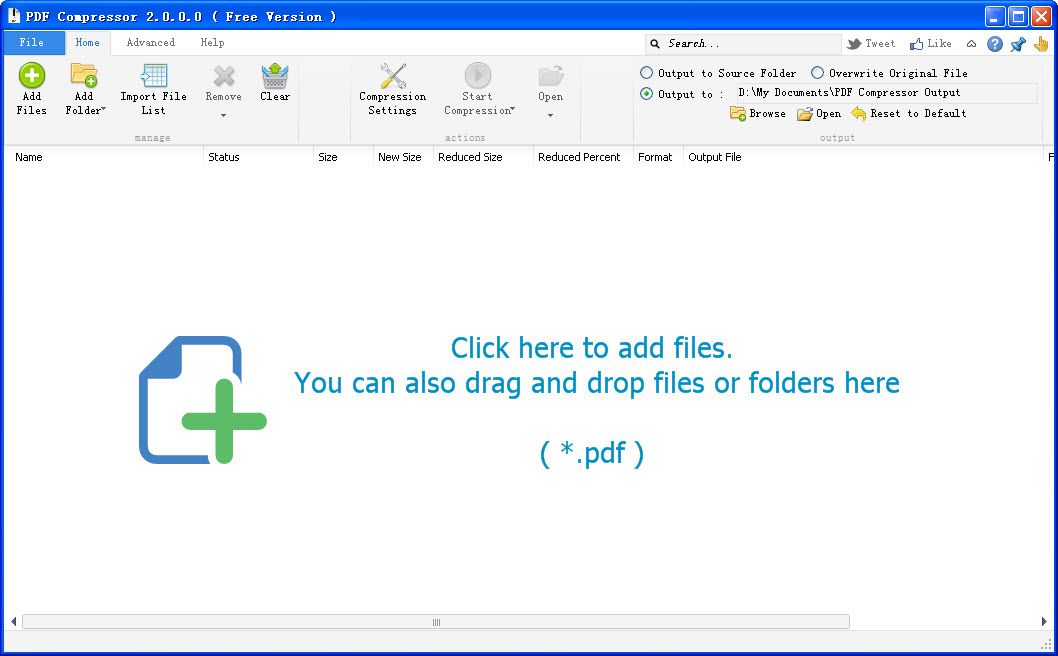Click the Tweet text link

(x=880, y=44)
